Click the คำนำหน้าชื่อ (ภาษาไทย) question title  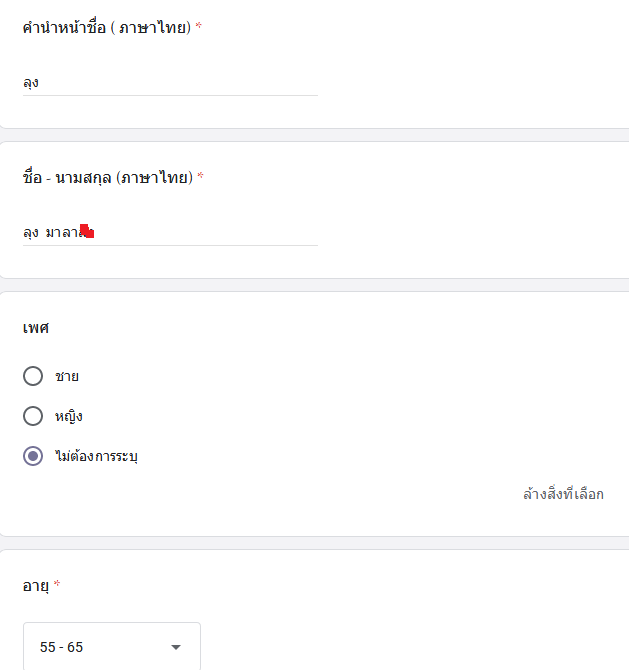(x=106, y=27)
